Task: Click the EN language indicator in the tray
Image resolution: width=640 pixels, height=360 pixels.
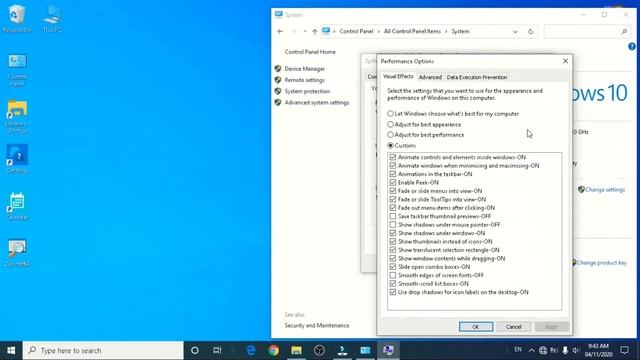Action: tap(518, 350)
